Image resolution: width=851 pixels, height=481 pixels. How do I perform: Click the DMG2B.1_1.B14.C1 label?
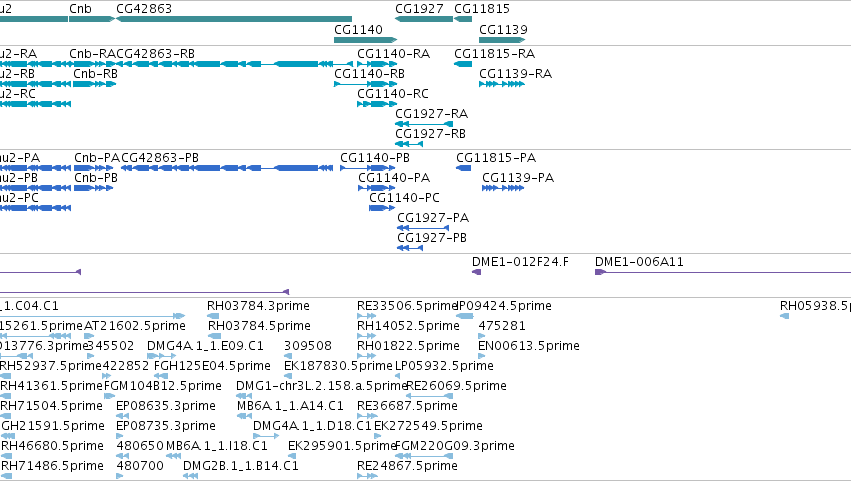[x=240, y=467]
